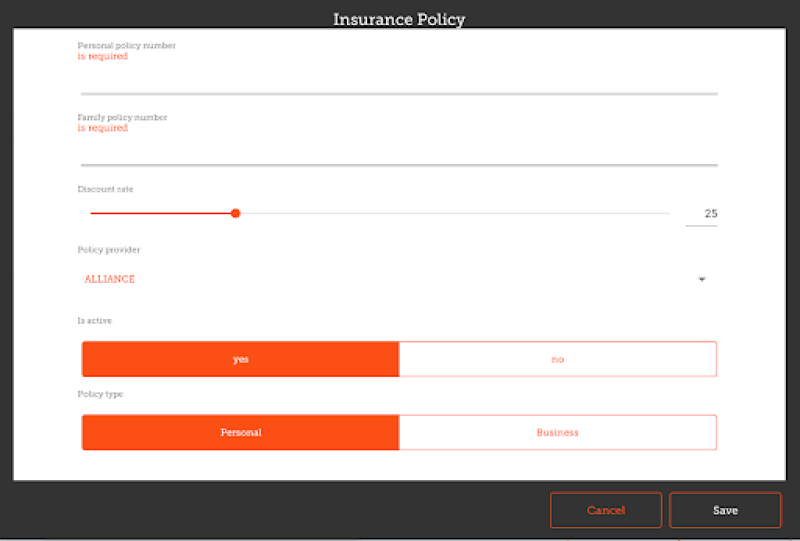
Task: Click the Personal policy number input field
Action: (x=398, y=80)
